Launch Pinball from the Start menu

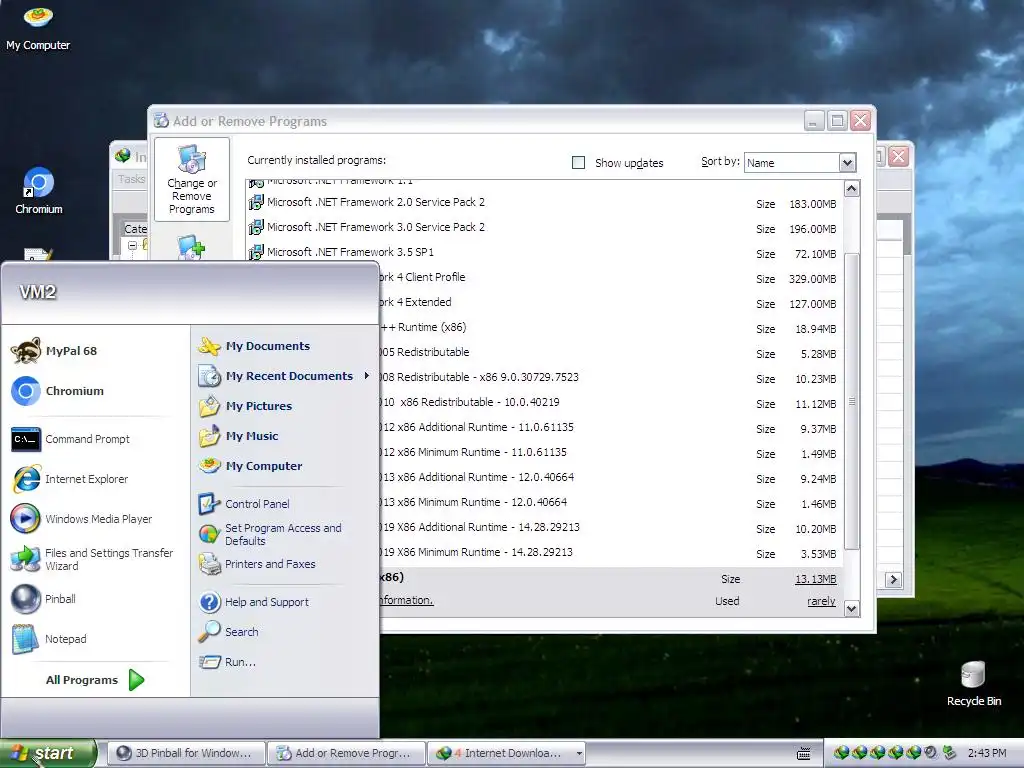[x=43, y=599]
